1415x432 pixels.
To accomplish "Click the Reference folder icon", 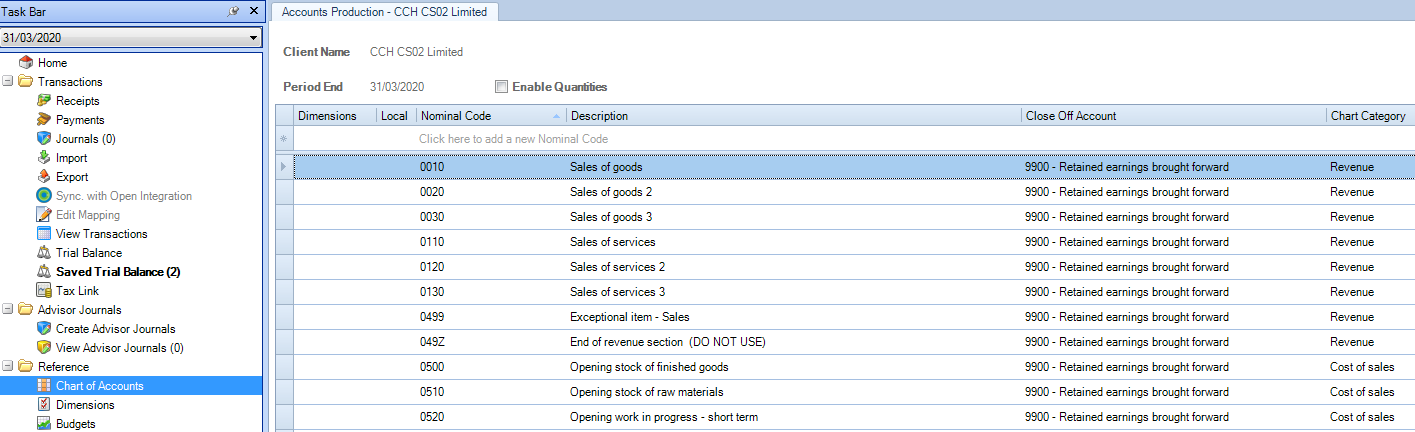I will pyautogui.click(x=26, y=367).
